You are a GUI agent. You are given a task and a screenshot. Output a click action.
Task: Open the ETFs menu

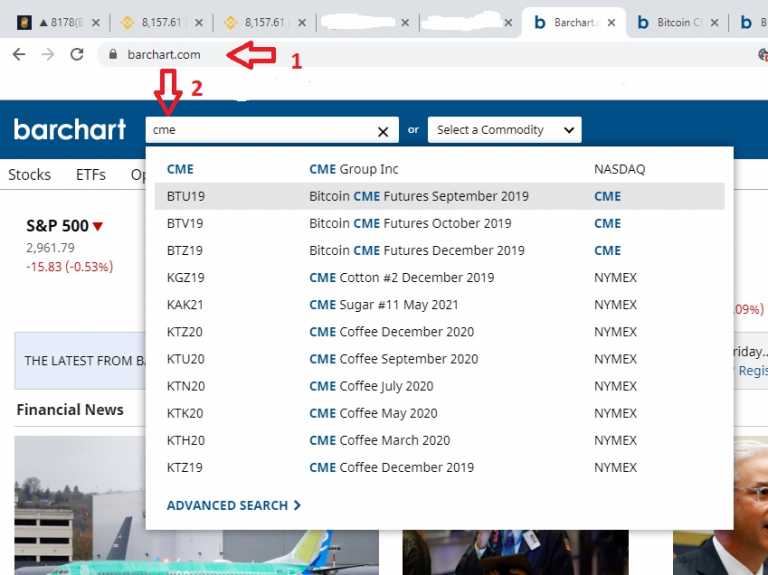click(91, 175)
